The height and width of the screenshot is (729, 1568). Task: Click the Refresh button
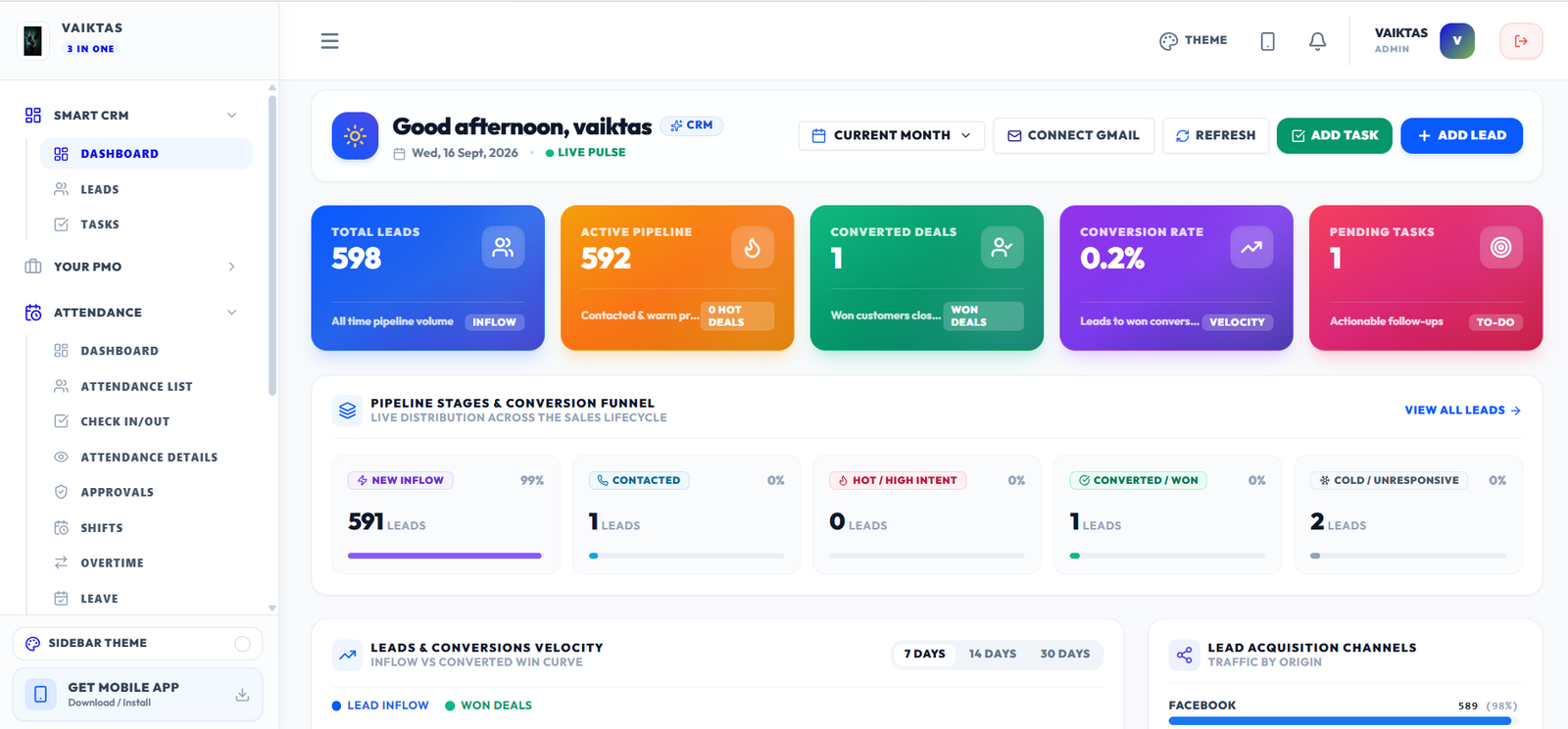tap(1215, 135)
